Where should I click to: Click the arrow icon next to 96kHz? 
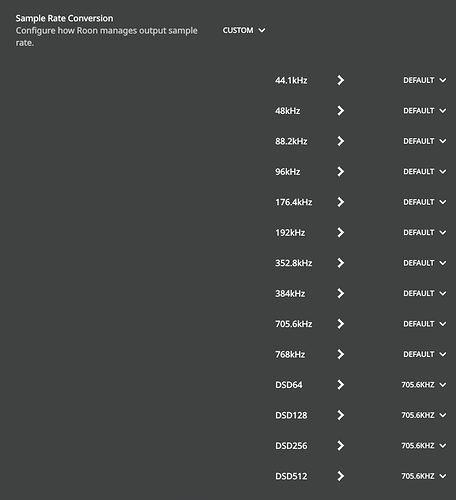pyautogui.click(x=340, y=172)
